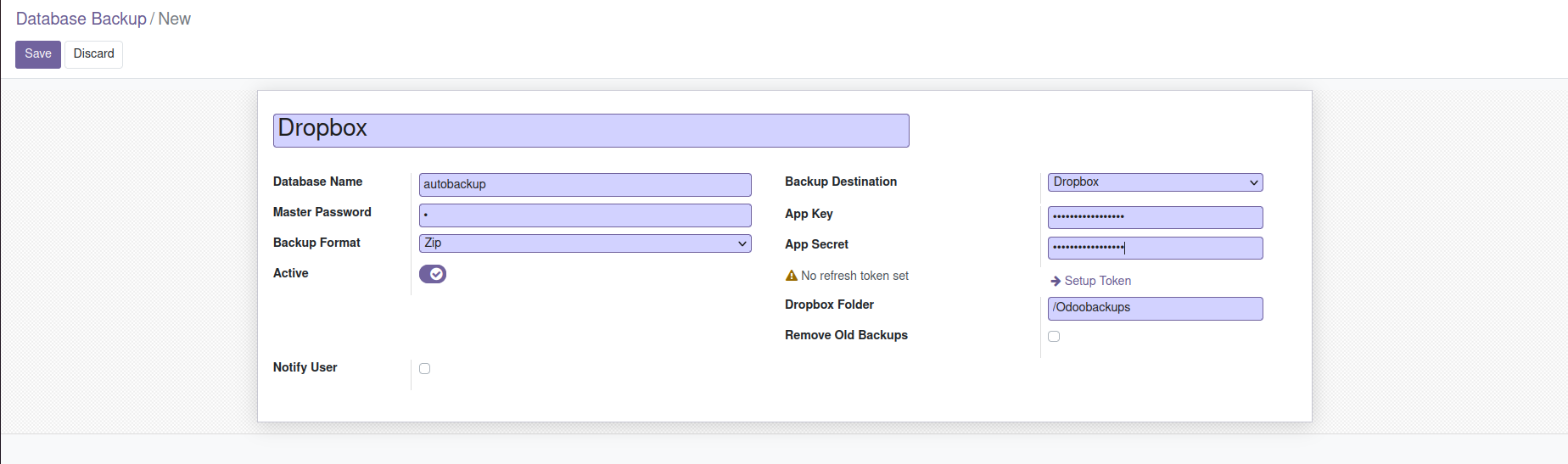Image resolution: width=1568 pixels, height=464 pixels.
Task: Toggle the Active switch off
Action: tap(433, 274)
